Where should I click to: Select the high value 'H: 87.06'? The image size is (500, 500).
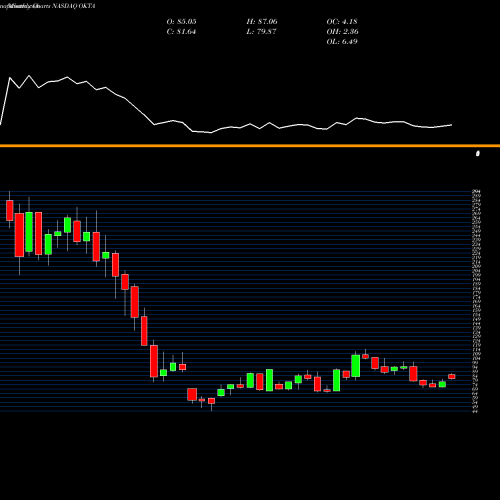tap(262, 22)
